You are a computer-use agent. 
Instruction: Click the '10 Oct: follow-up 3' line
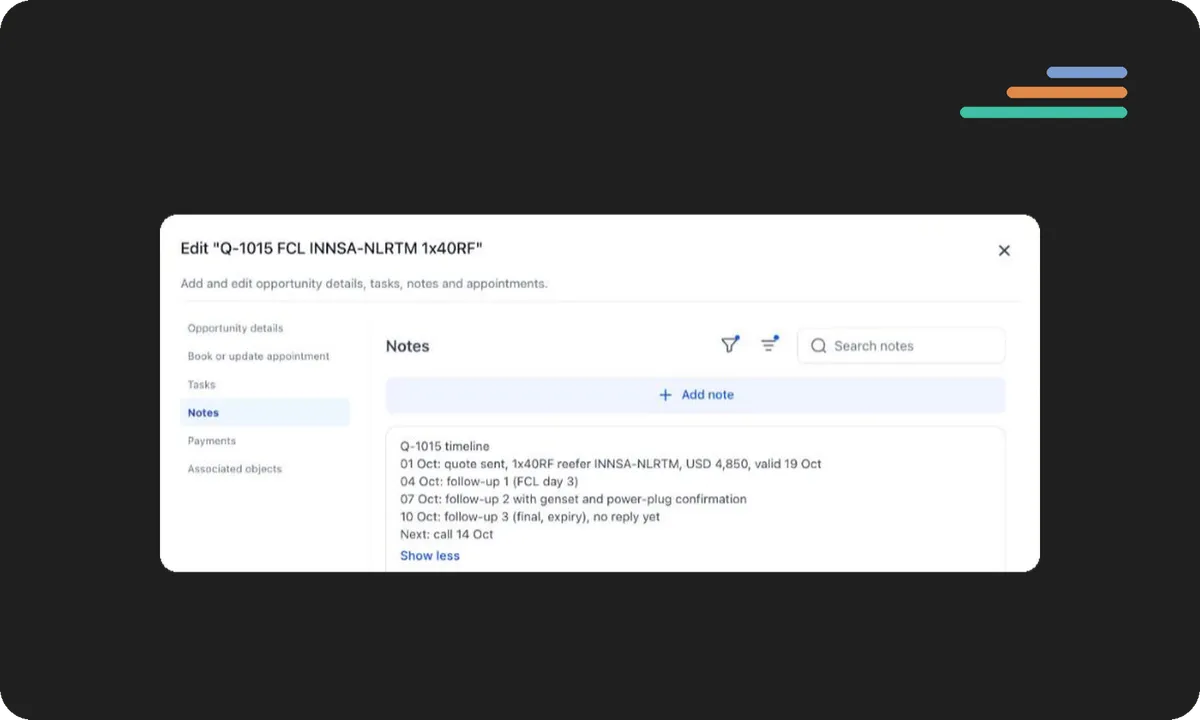pyautogui.click(x=530, y=517)
